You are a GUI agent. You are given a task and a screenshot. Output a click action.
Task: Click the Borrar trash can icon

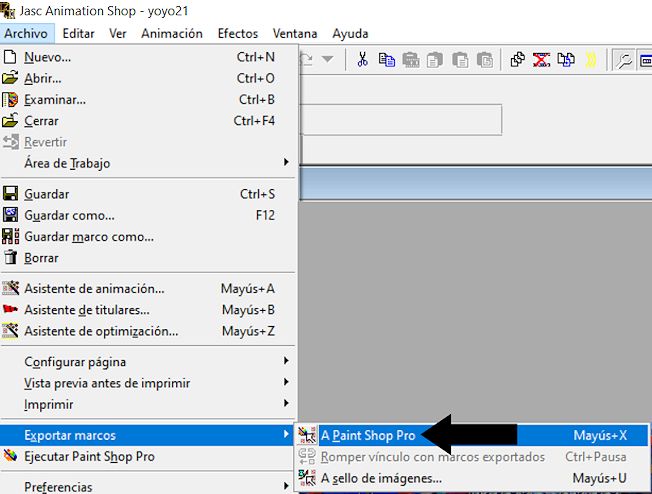pyautogui.click(x=10, y=257)
